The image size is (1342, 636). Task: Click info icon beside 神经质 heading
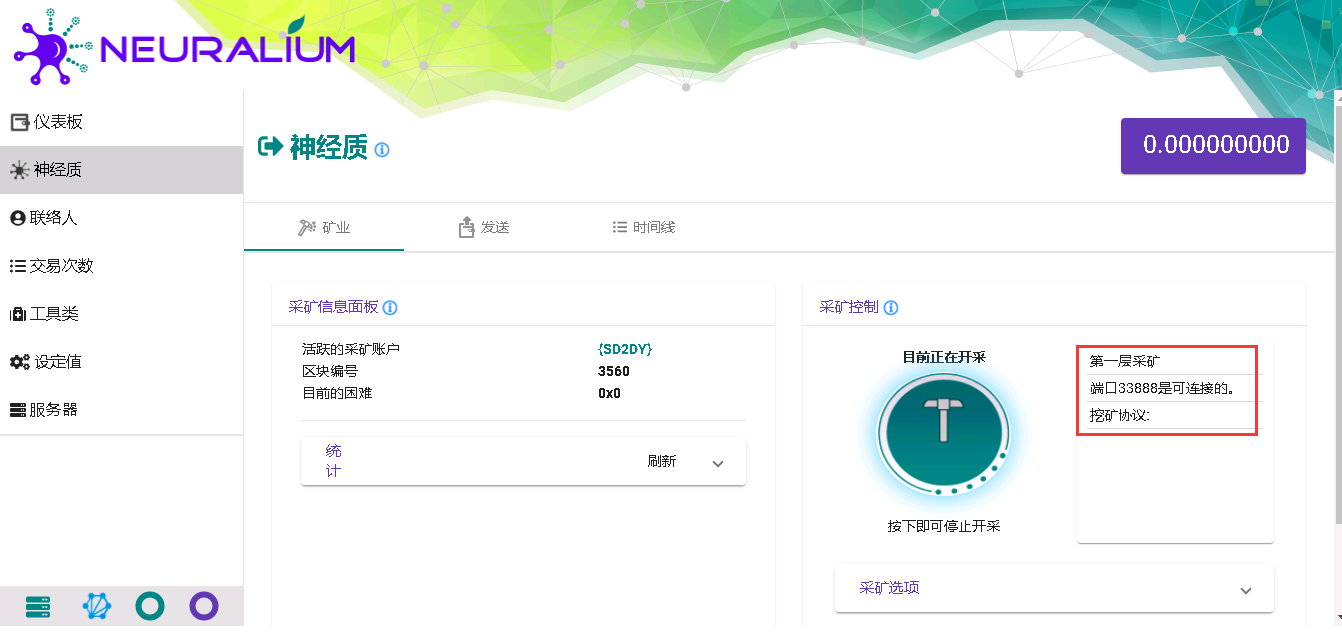coord(382,150)
